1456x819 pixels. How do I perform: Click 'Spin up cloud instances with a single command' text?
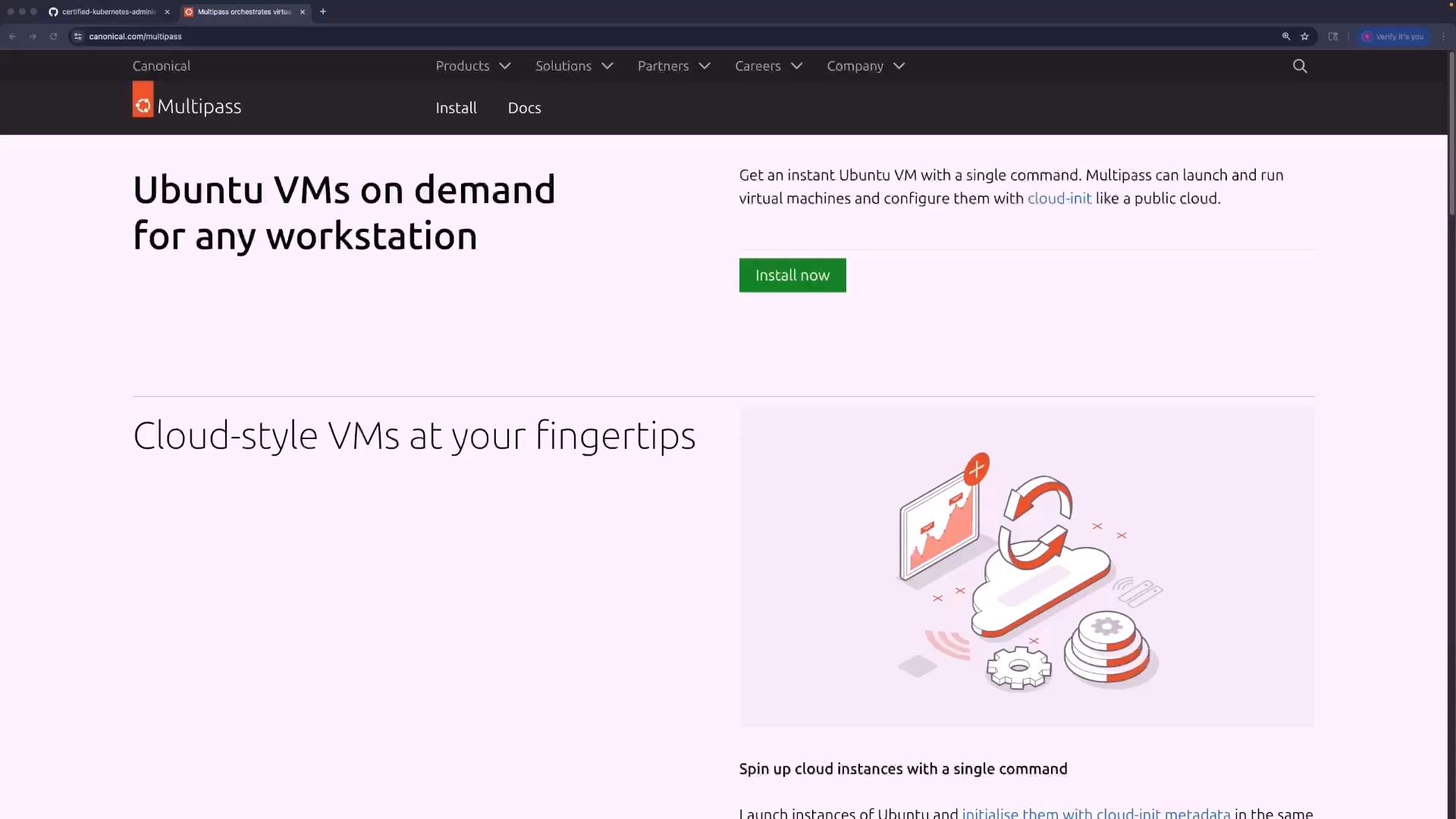[x=903, y=769]
